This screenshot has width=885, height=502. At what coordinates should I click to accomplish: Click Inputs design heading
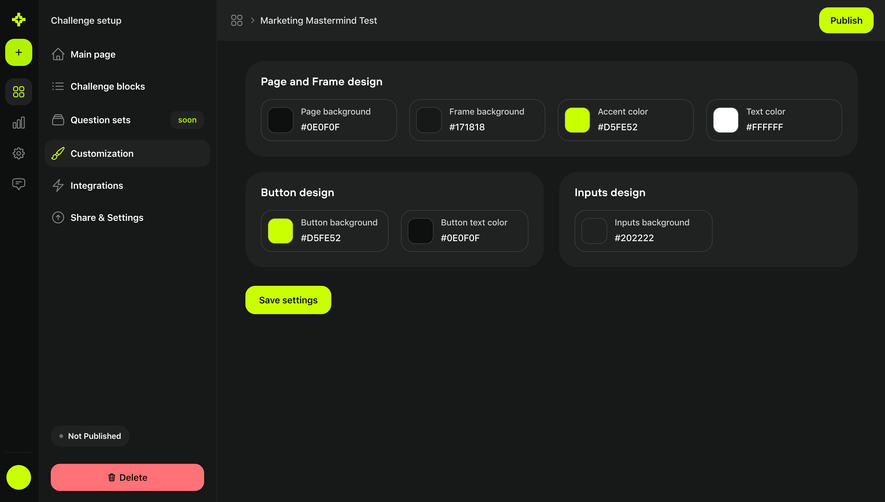coord(610,193)
